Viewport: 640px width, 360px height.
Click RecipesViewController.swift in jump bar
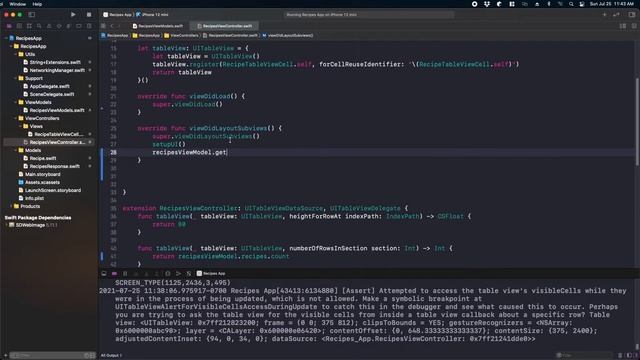230,36
